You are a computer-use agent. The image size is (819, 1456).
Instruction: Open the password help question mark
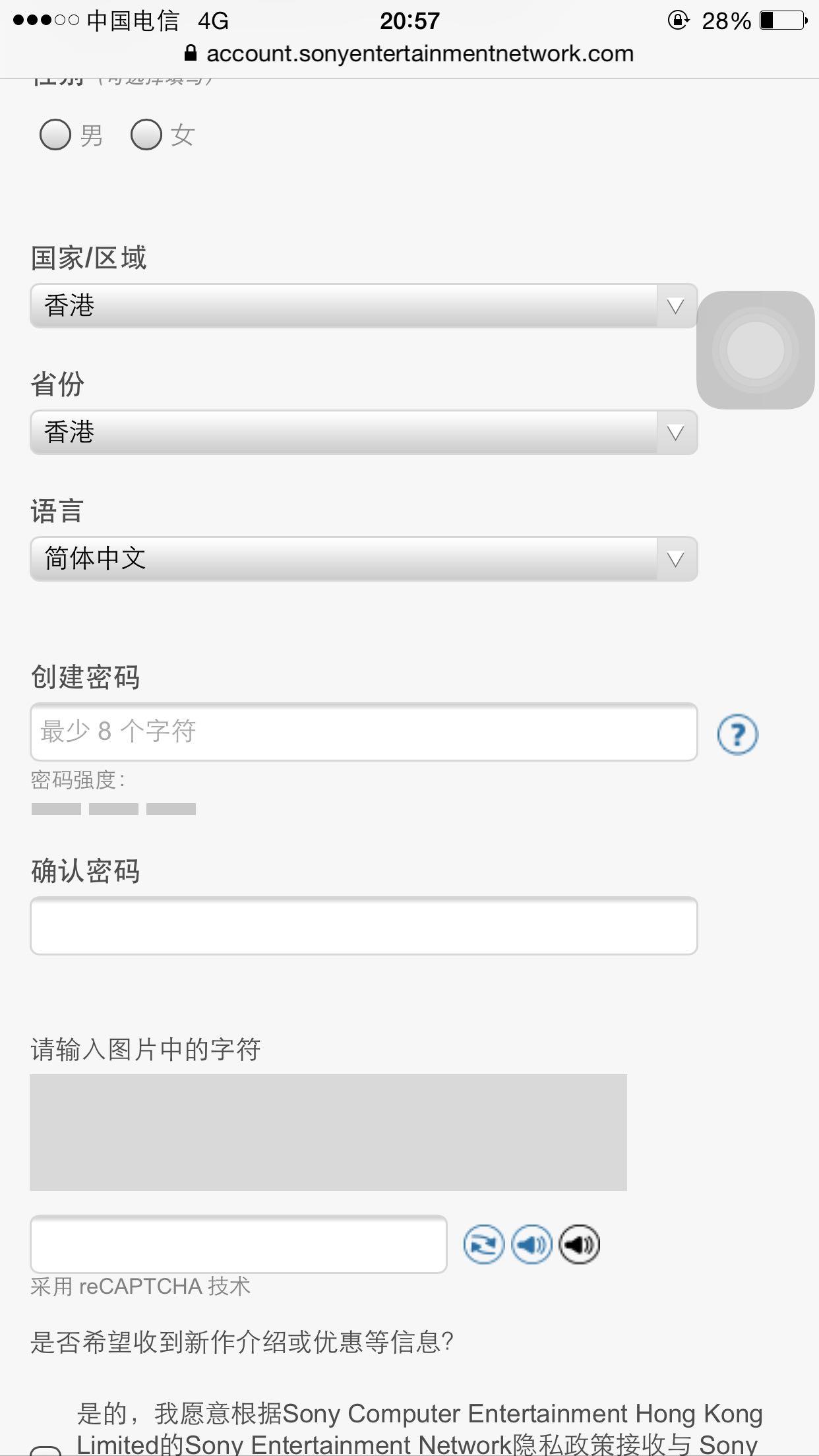point(737,733)
